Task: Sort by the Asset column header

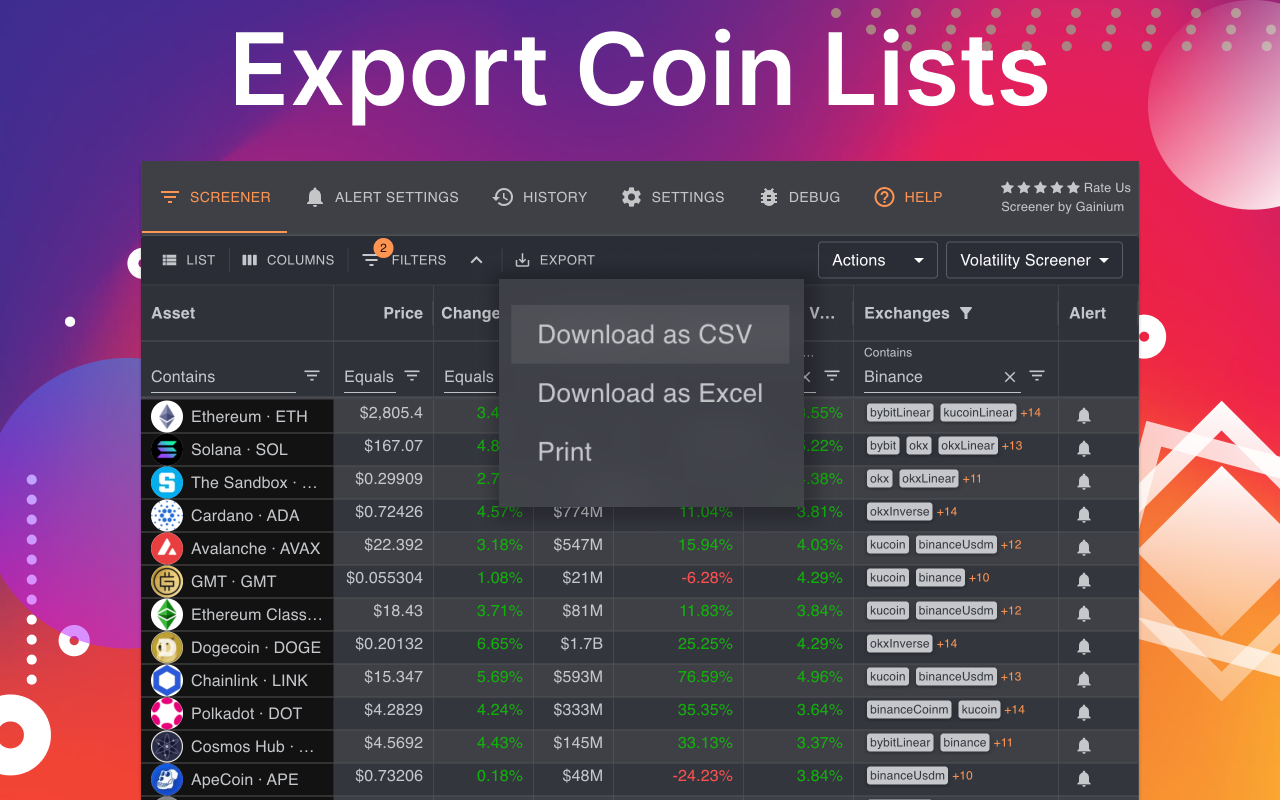Action: click(x=173, y=313)
